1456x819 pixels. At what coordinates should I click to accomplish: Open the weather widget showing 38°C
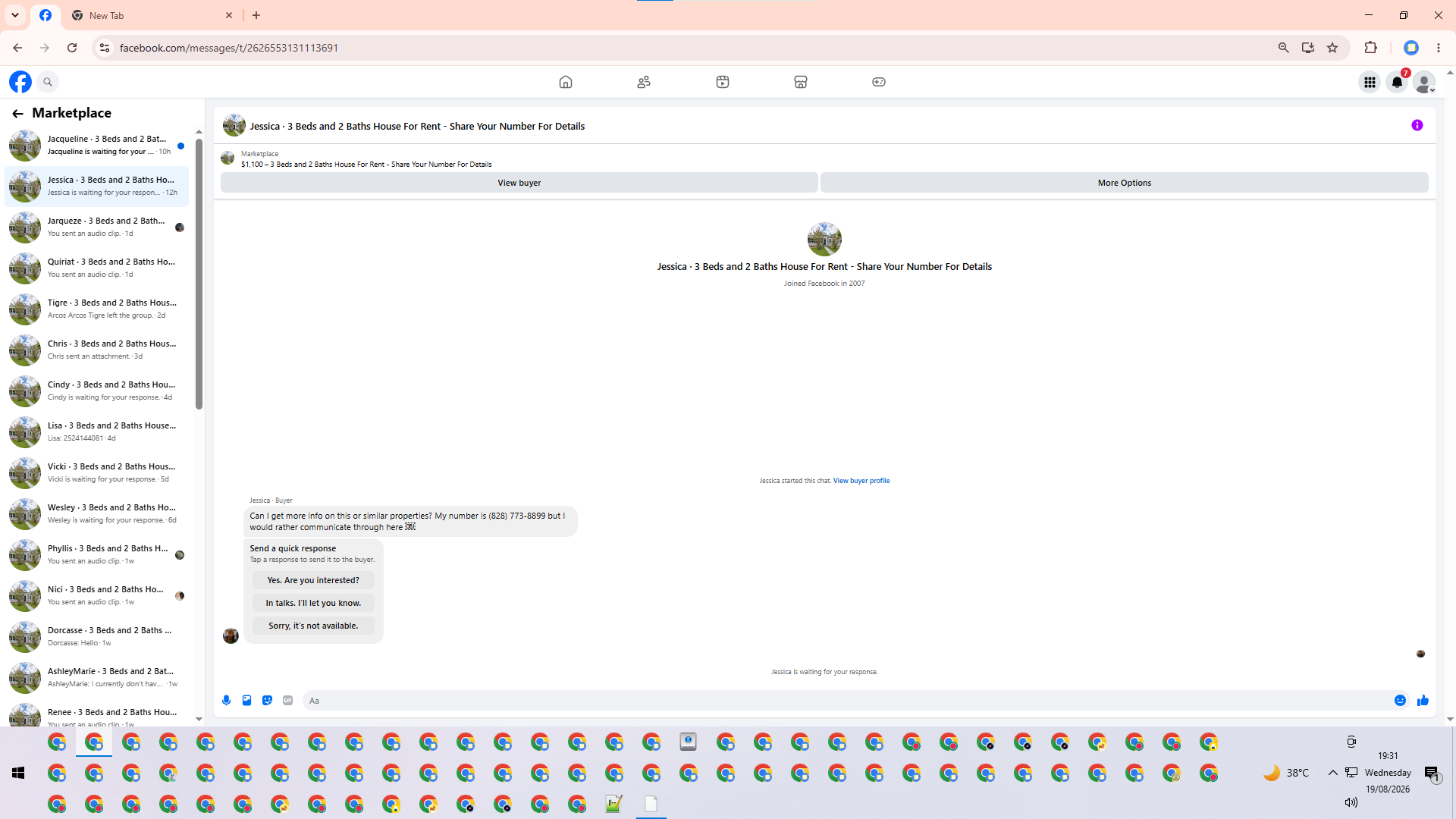coord(1286,773)
